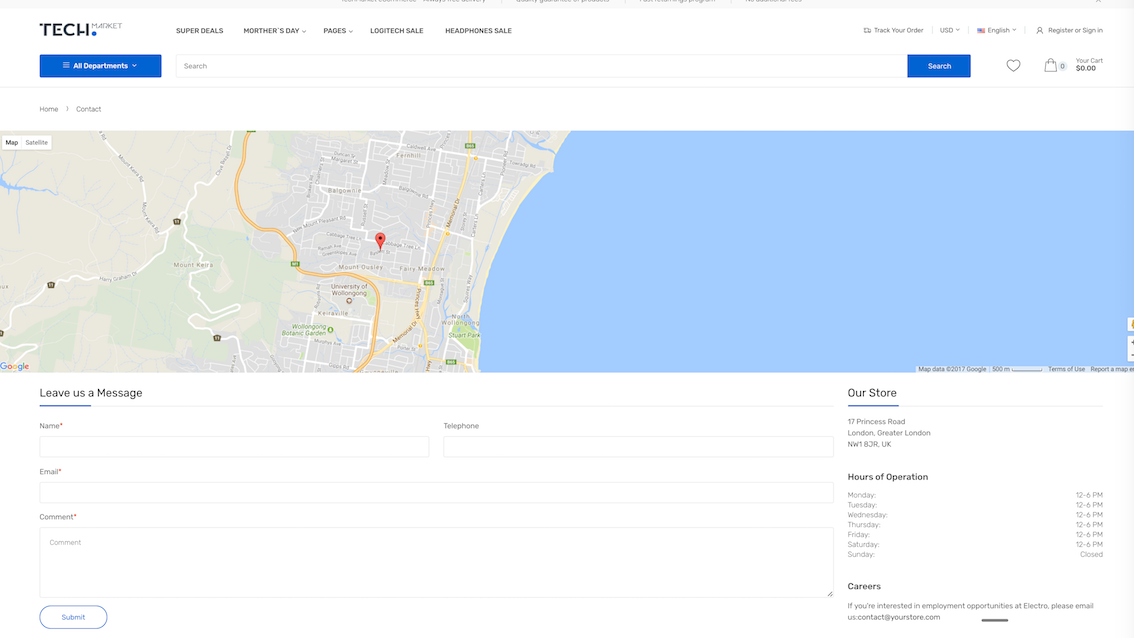Click Register or Sign in link

coord(1075,30)
